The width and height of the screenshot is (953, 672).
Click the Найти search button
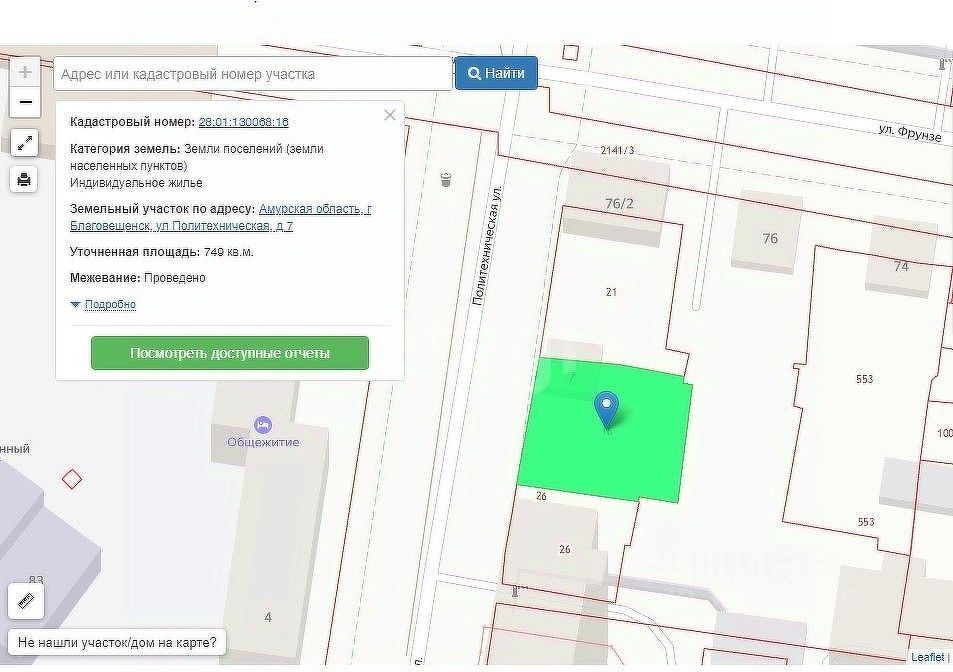(x=496, y=73)
